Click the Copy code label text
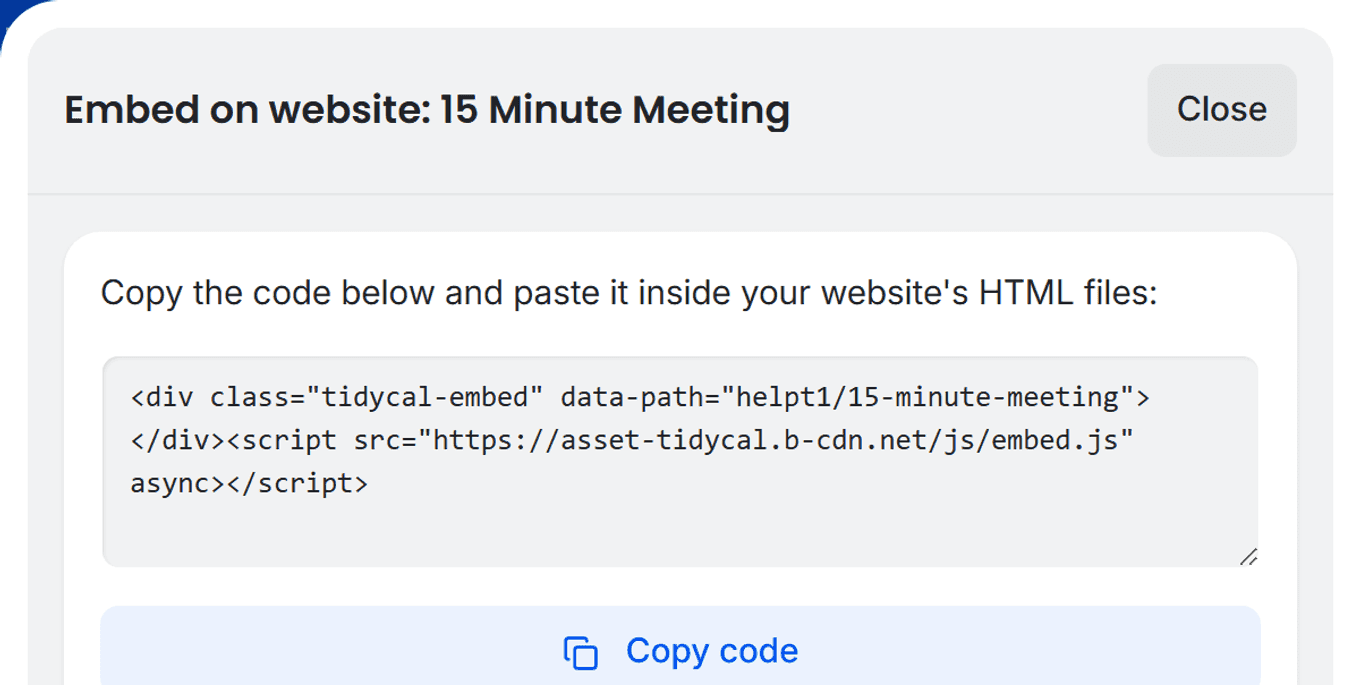 (712, 651)
